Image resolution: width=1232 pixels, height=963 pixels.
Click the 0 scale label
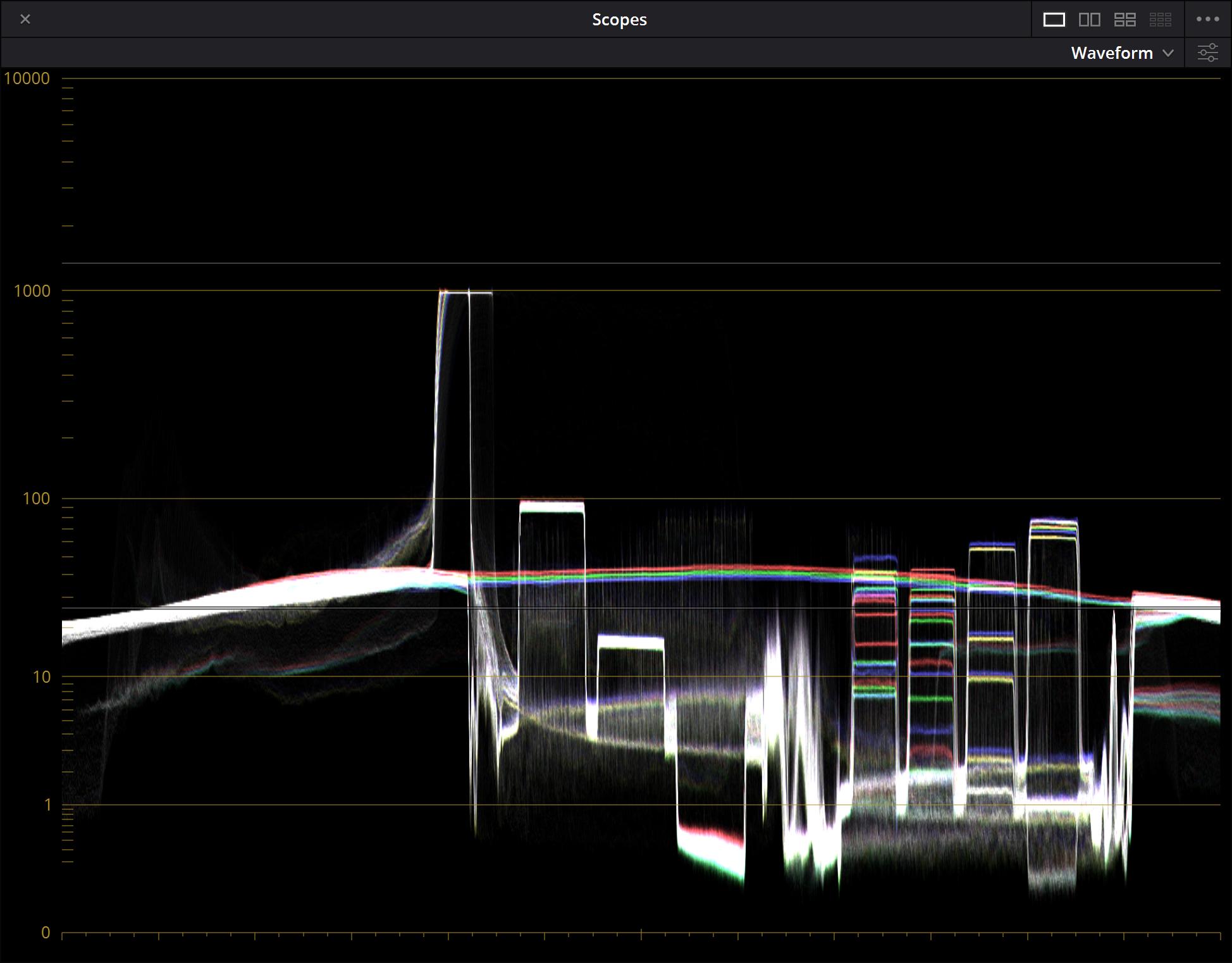[46, 933]
